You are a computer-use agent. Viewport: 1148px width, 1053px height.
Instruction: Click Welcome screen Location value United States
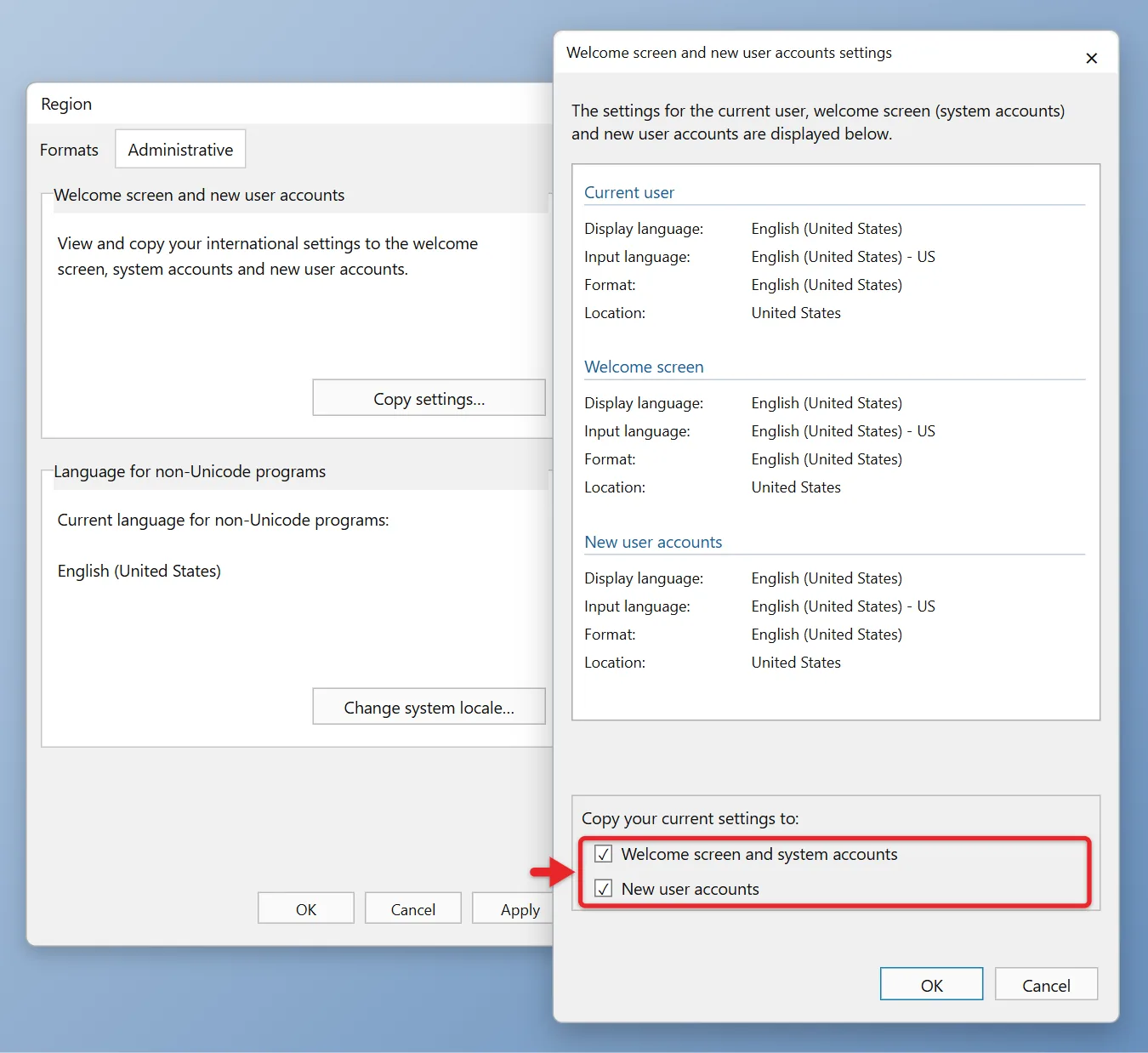(x=796, y=487)
